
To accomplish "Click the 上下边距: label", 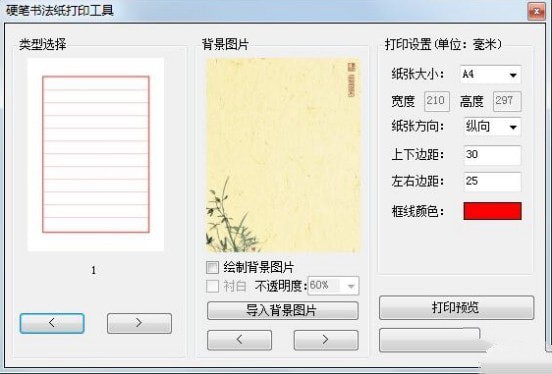I will pyautogui.click(x=418, y=155).
